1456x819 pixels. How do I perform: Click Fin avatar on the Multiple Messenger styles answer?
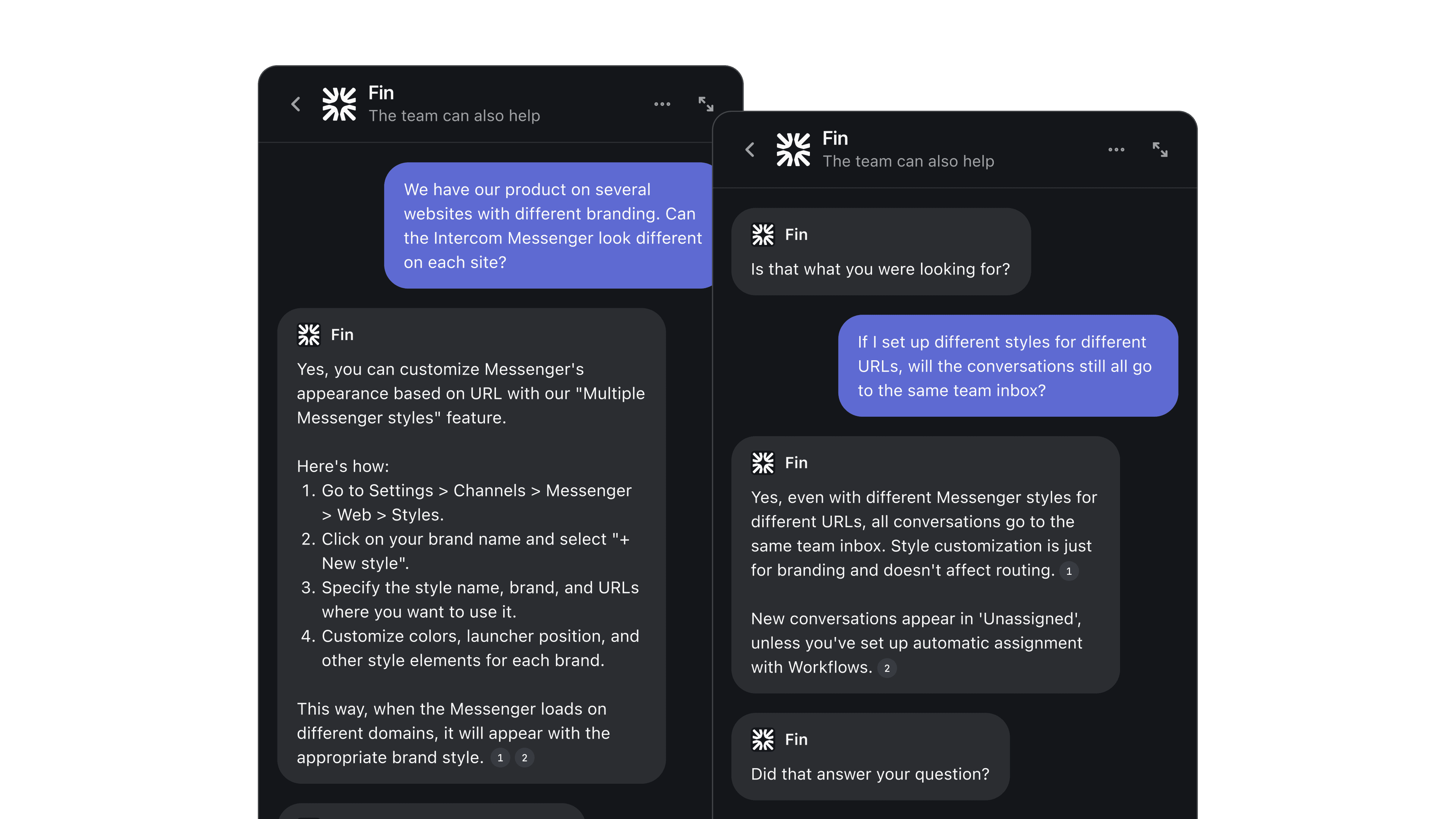tap(309, 334)
